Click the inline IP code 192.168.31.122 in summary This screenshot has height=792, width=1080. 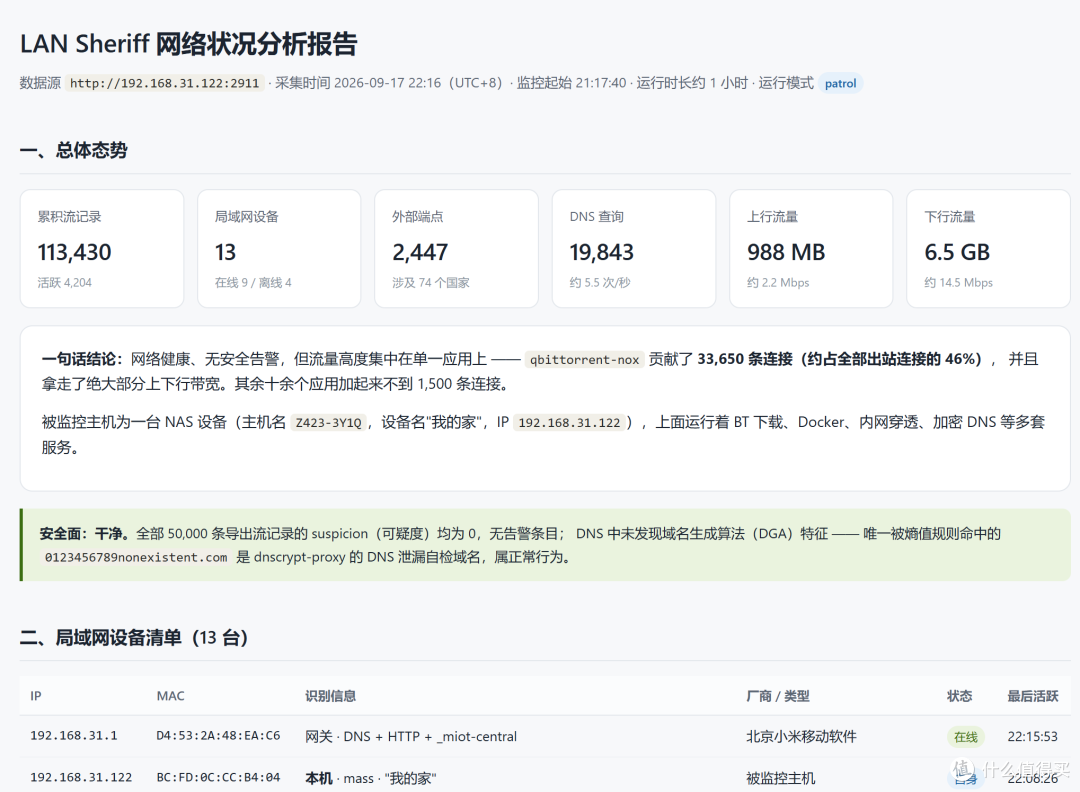569,423
